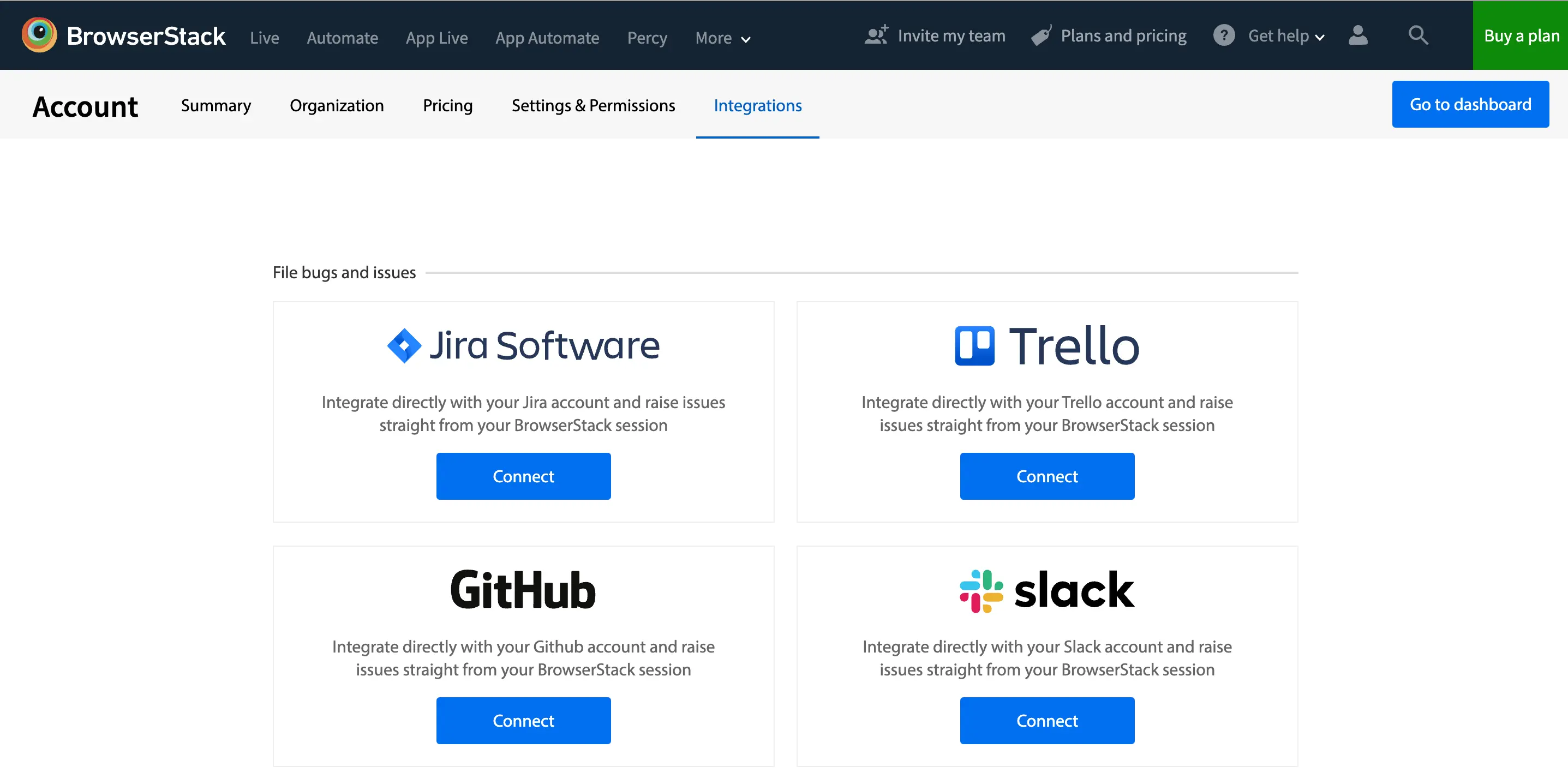Click Go to dashboard button
Screen dimensions: 1568x778
pos(1470,104)
